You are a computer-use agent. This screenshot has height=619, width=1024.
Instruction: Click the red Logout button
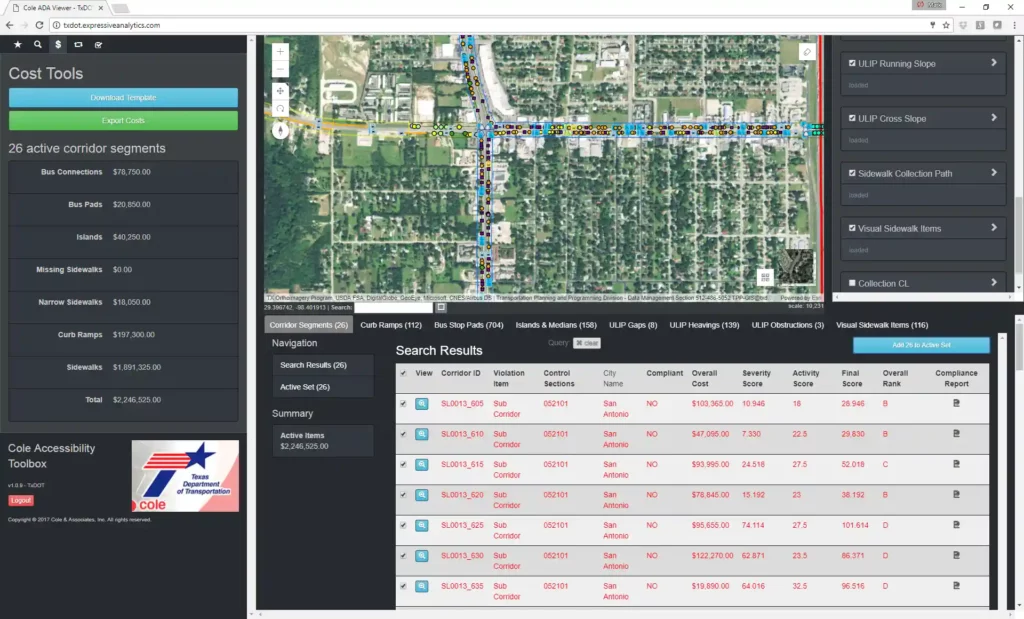click(x=21, y=500)
